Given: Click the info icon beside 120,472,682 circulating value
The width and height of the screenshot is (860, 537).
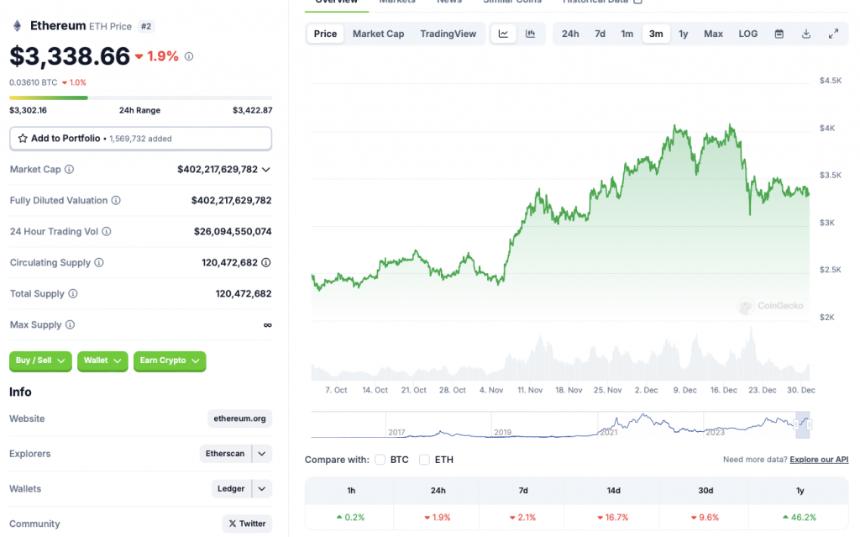Looking at the screenshot, I should (266, 263).
